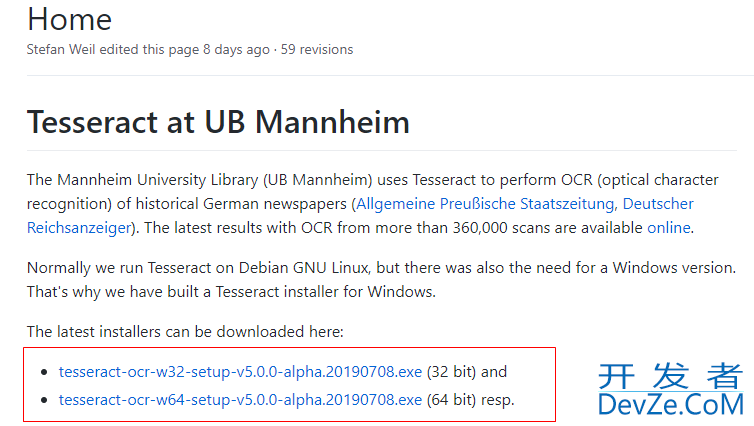Click the bullet before the w32 installer

[x=44, y=372]
